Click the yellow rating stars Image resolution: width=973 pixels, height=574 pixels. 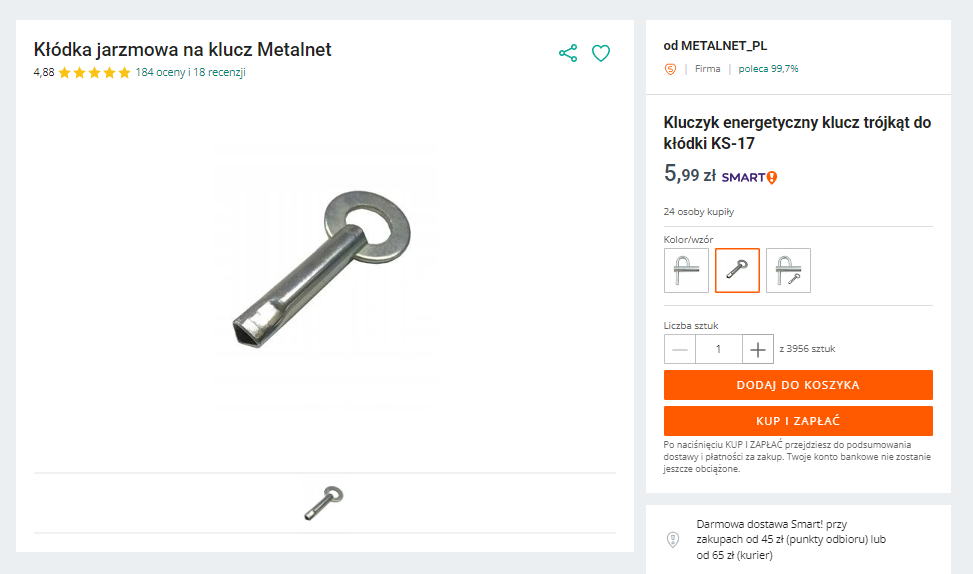[95, 73]
